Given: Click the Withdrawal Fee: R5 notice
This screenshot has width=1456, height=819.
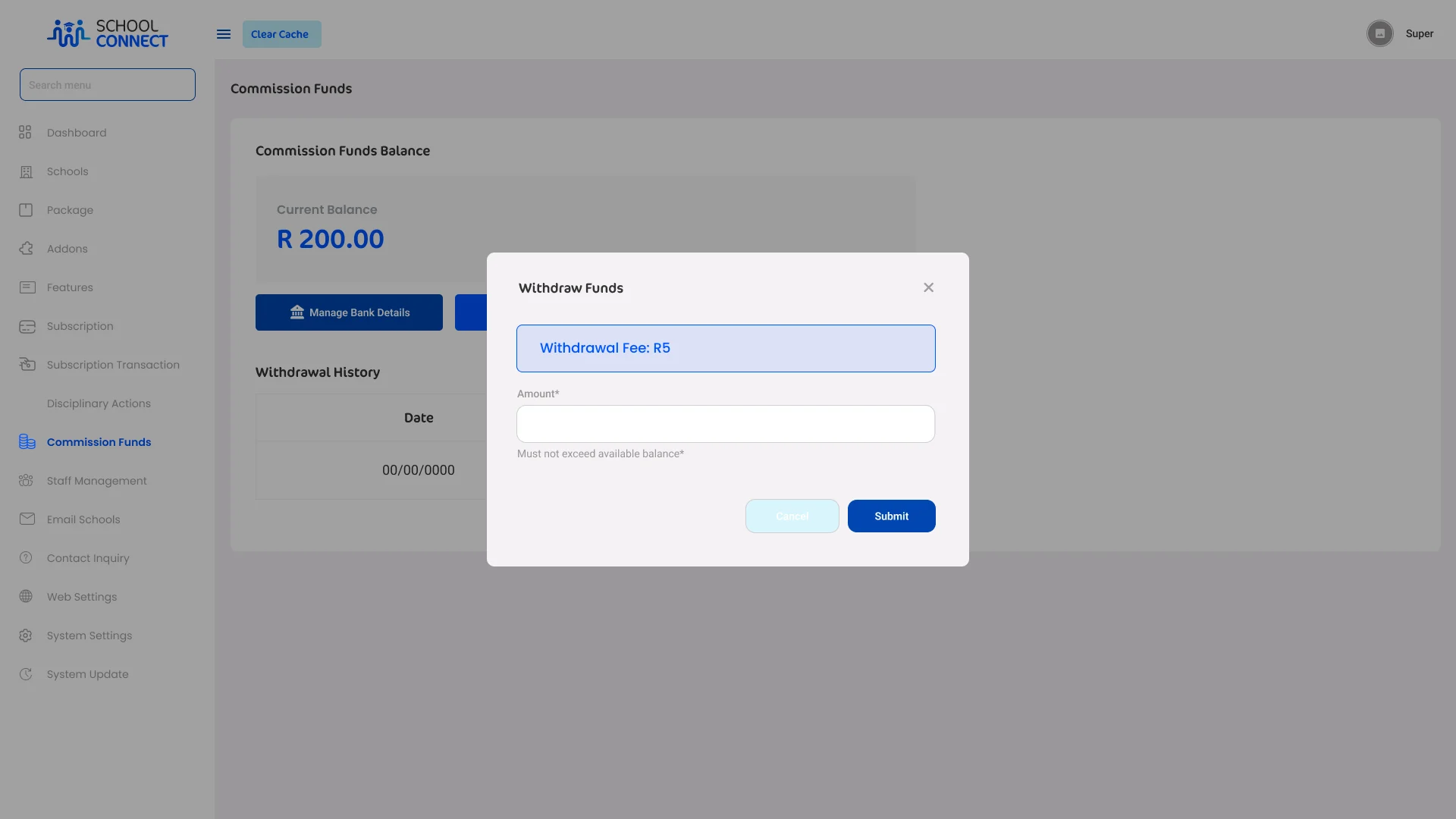Looking at the screenshot, I should 726,349.
